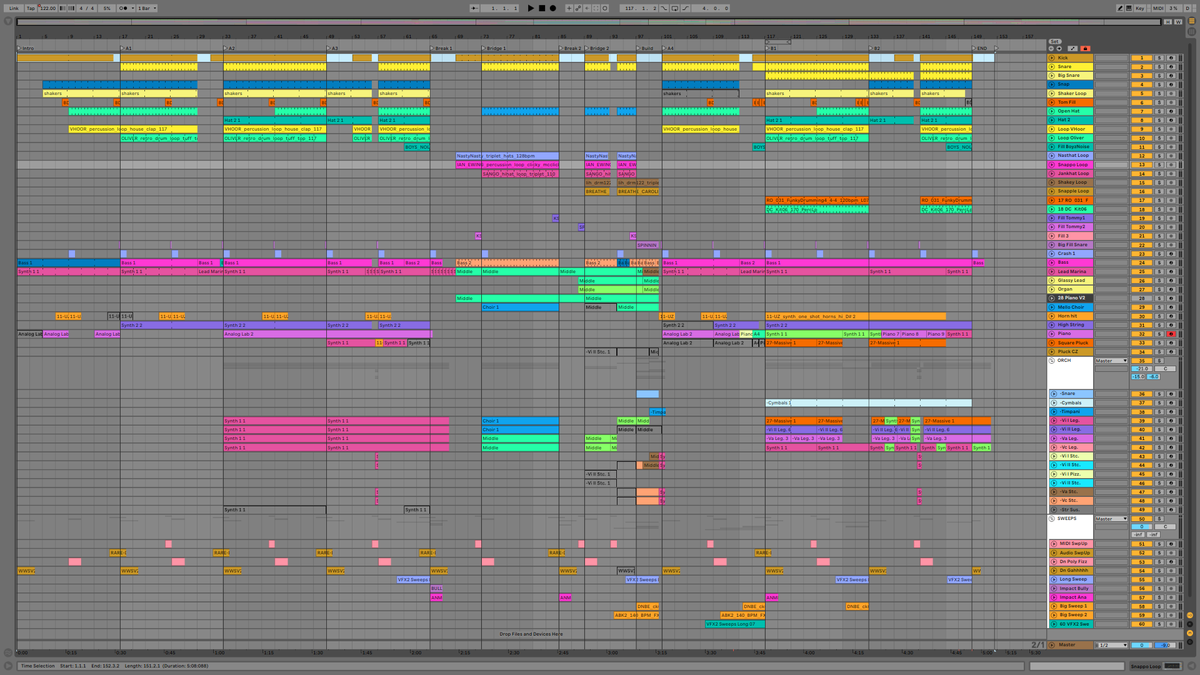Toggle Draw Mode pencil icon

coord(1120,8)
